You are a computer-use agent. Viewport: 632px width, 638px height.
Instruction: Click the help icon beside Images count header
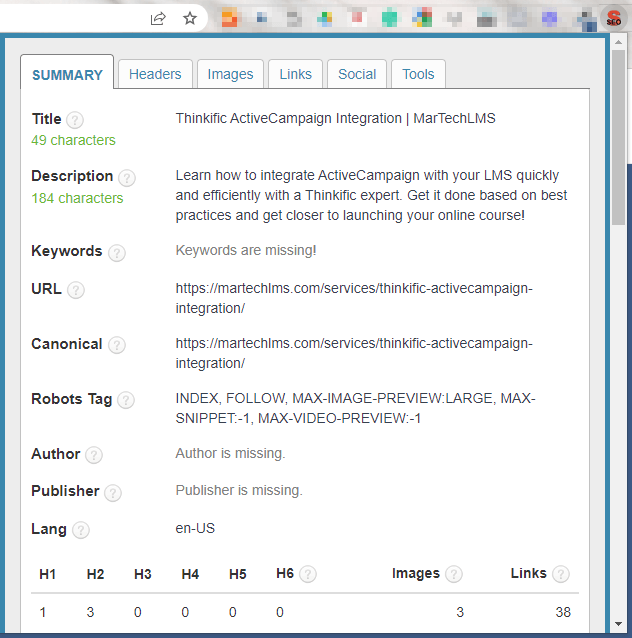453,574
